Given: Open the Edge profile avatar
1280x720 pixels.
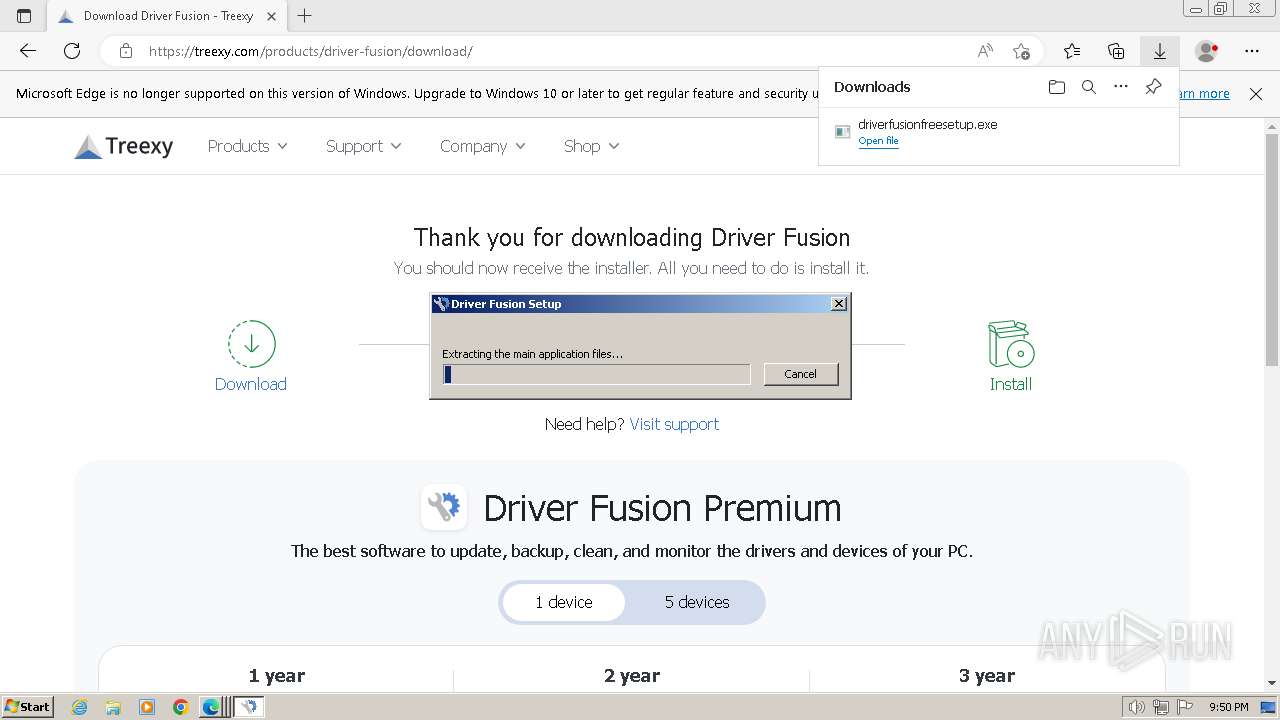Looking at the screenshot, I should pos(1207,51).
